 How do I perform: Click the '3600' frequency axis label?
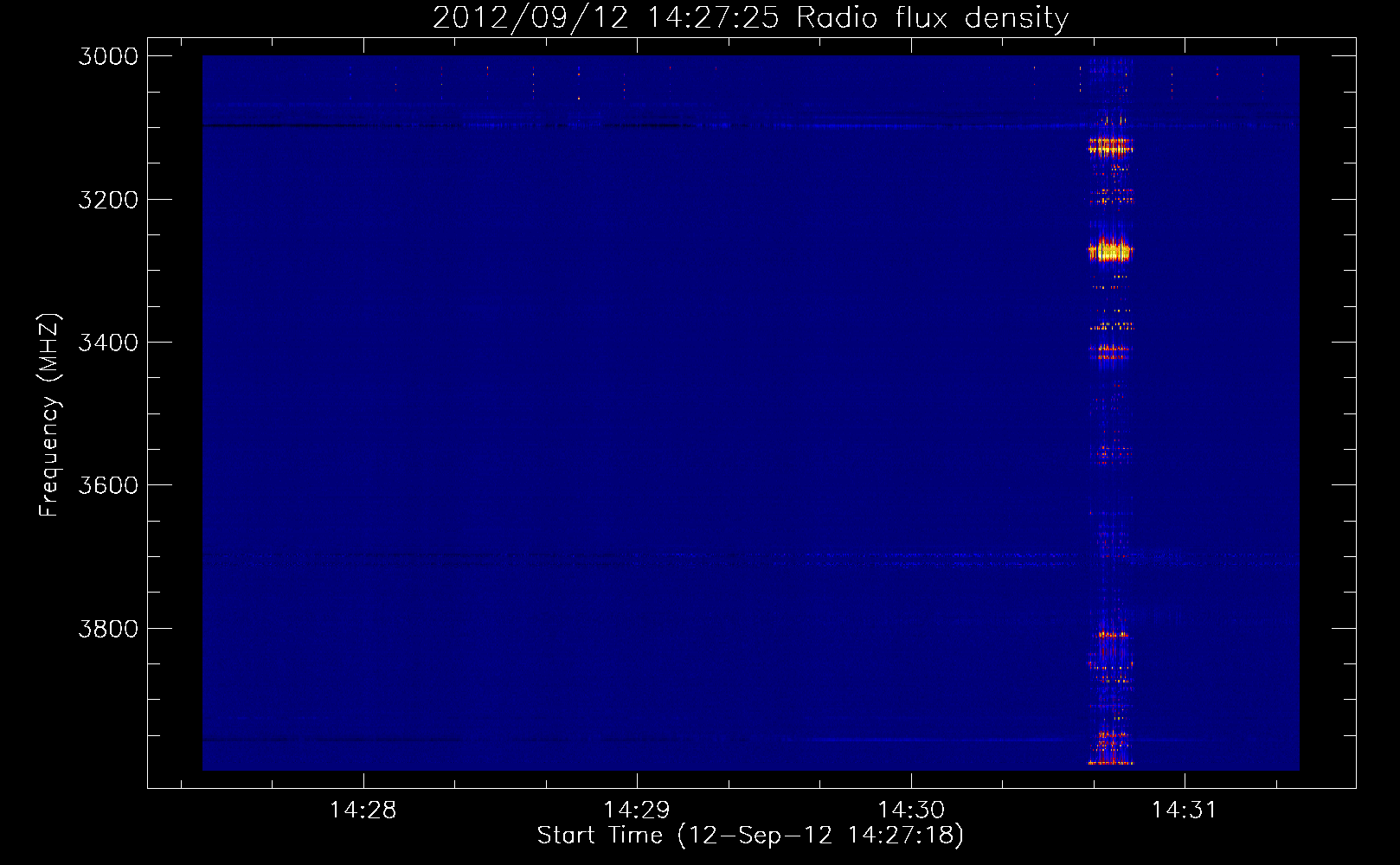tap(108, 485)
